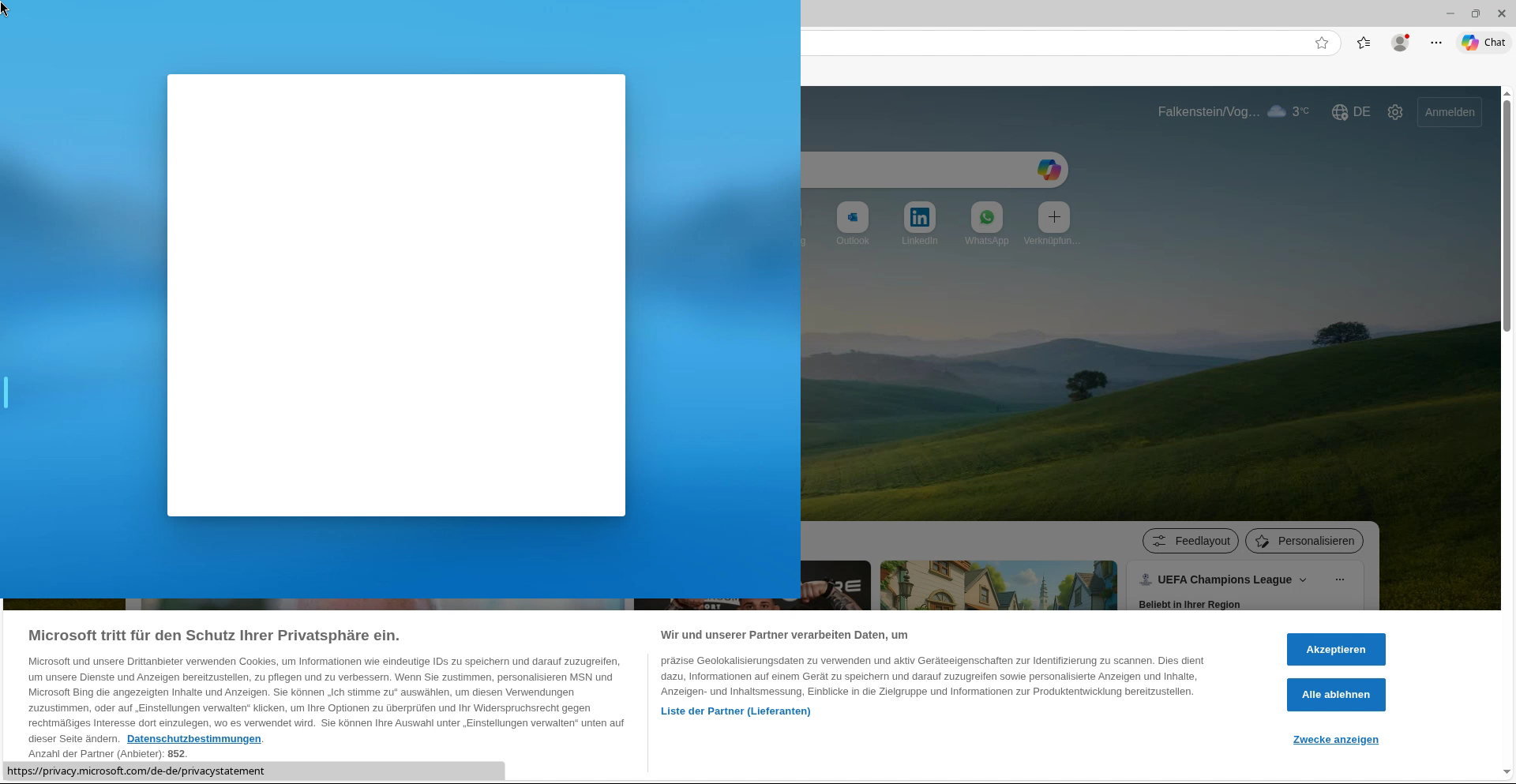Click the Feedlayout button

1191,542
